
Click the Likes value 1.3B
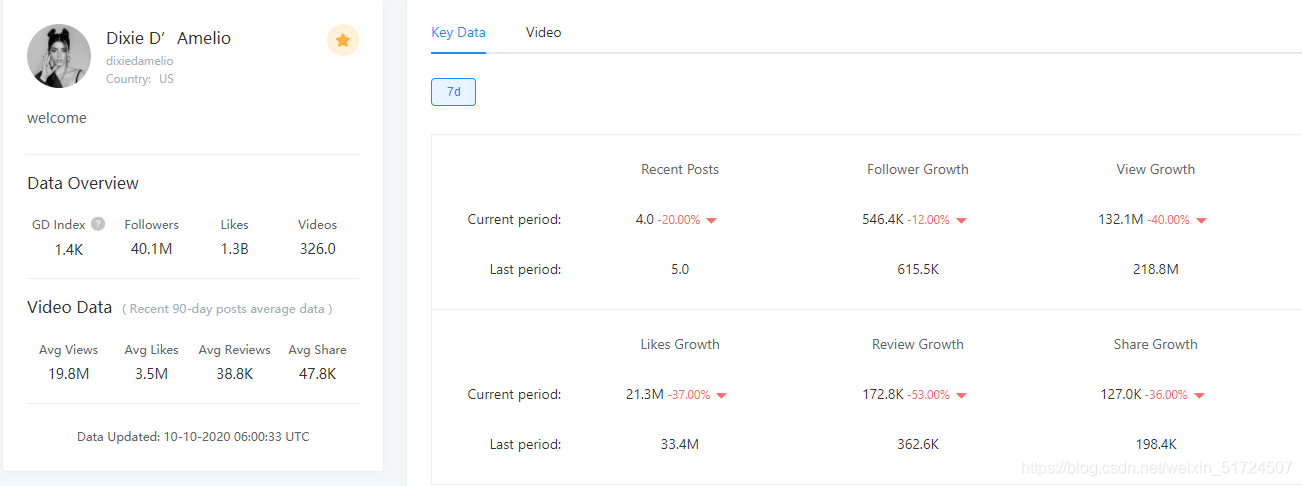234,249
